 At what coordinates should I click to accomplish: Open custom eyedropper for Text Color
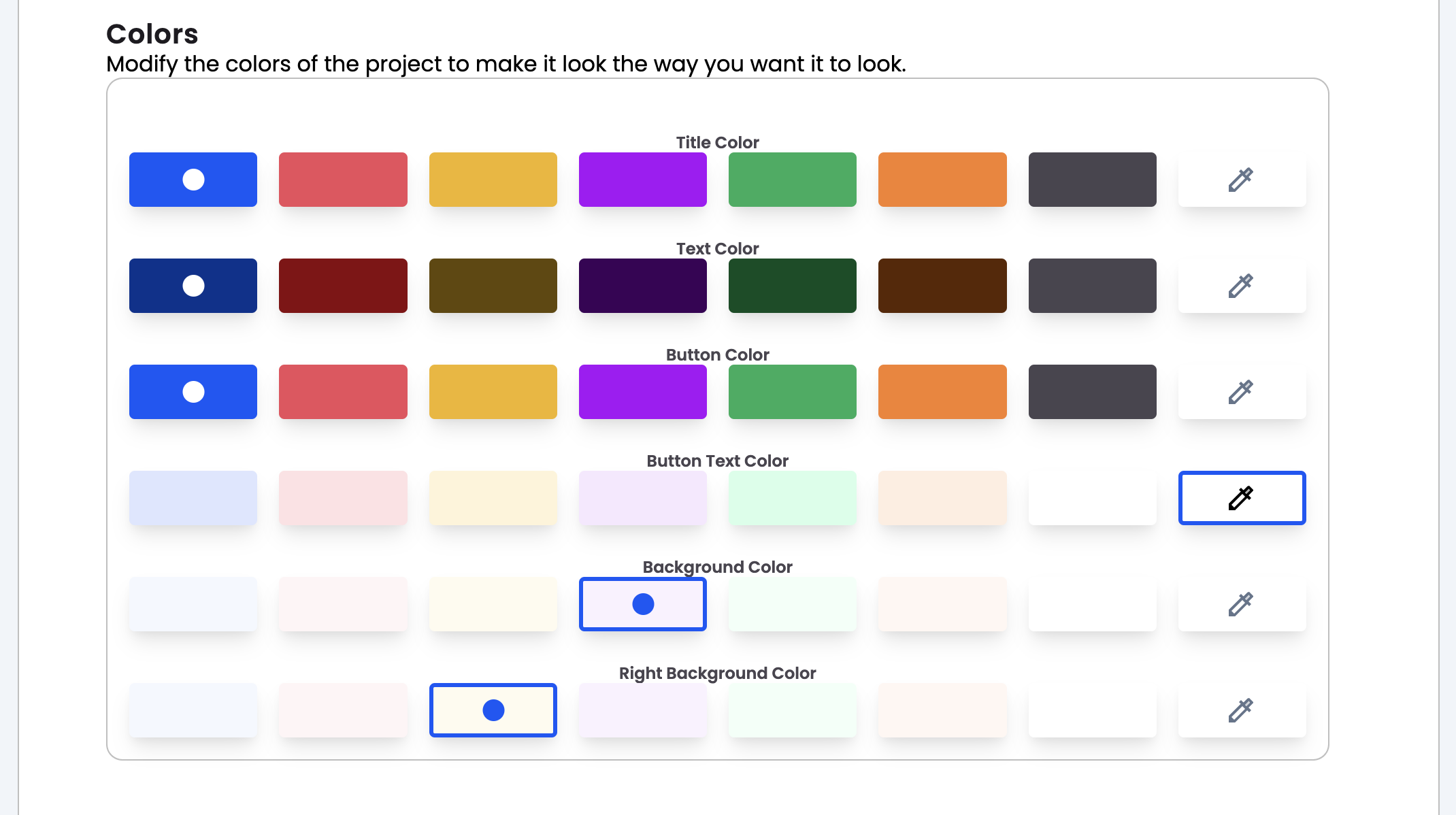click(x=1241, y=286)
